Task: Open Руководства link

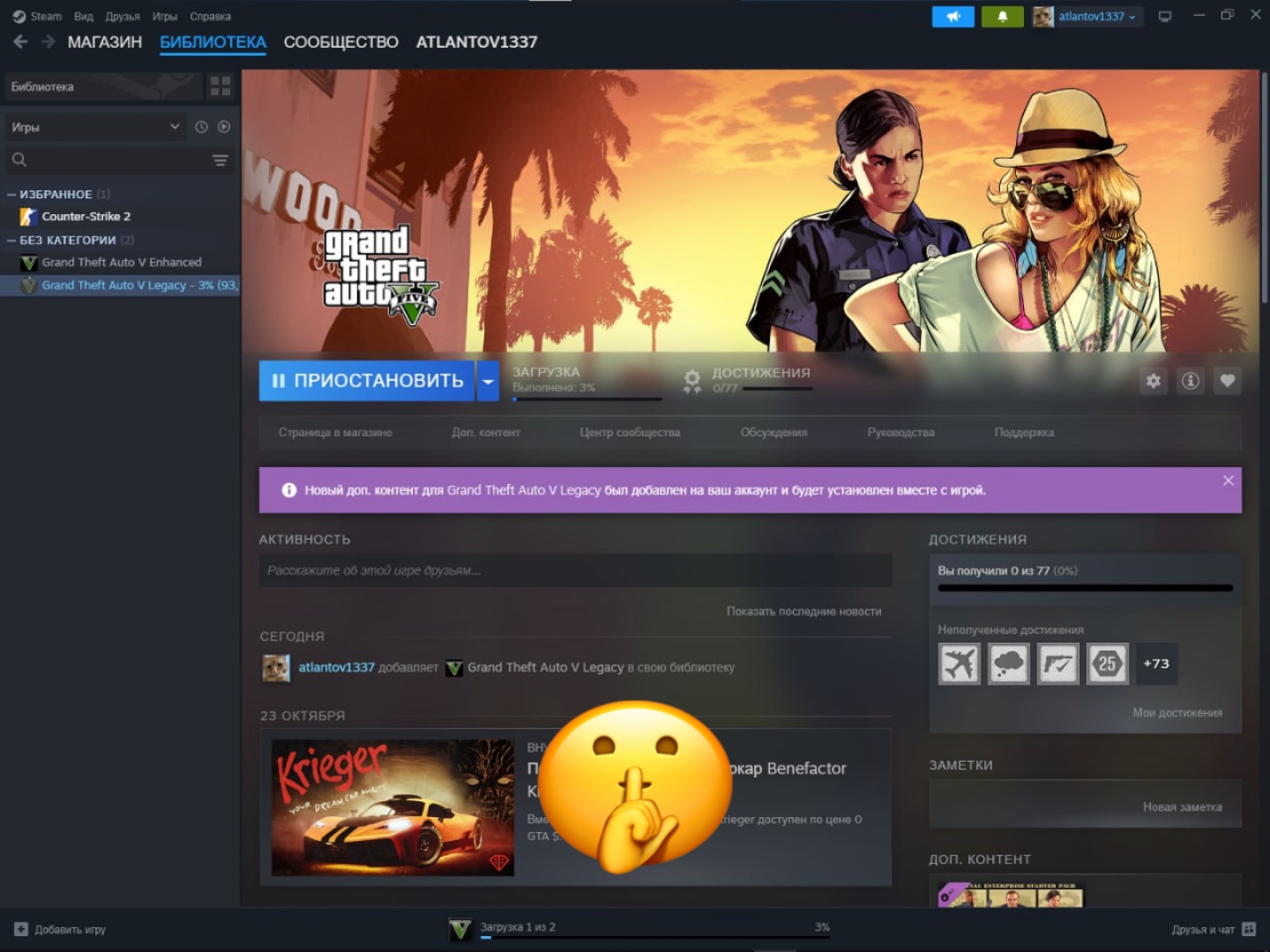Action: pyautogui.click(x=900, y=432)
